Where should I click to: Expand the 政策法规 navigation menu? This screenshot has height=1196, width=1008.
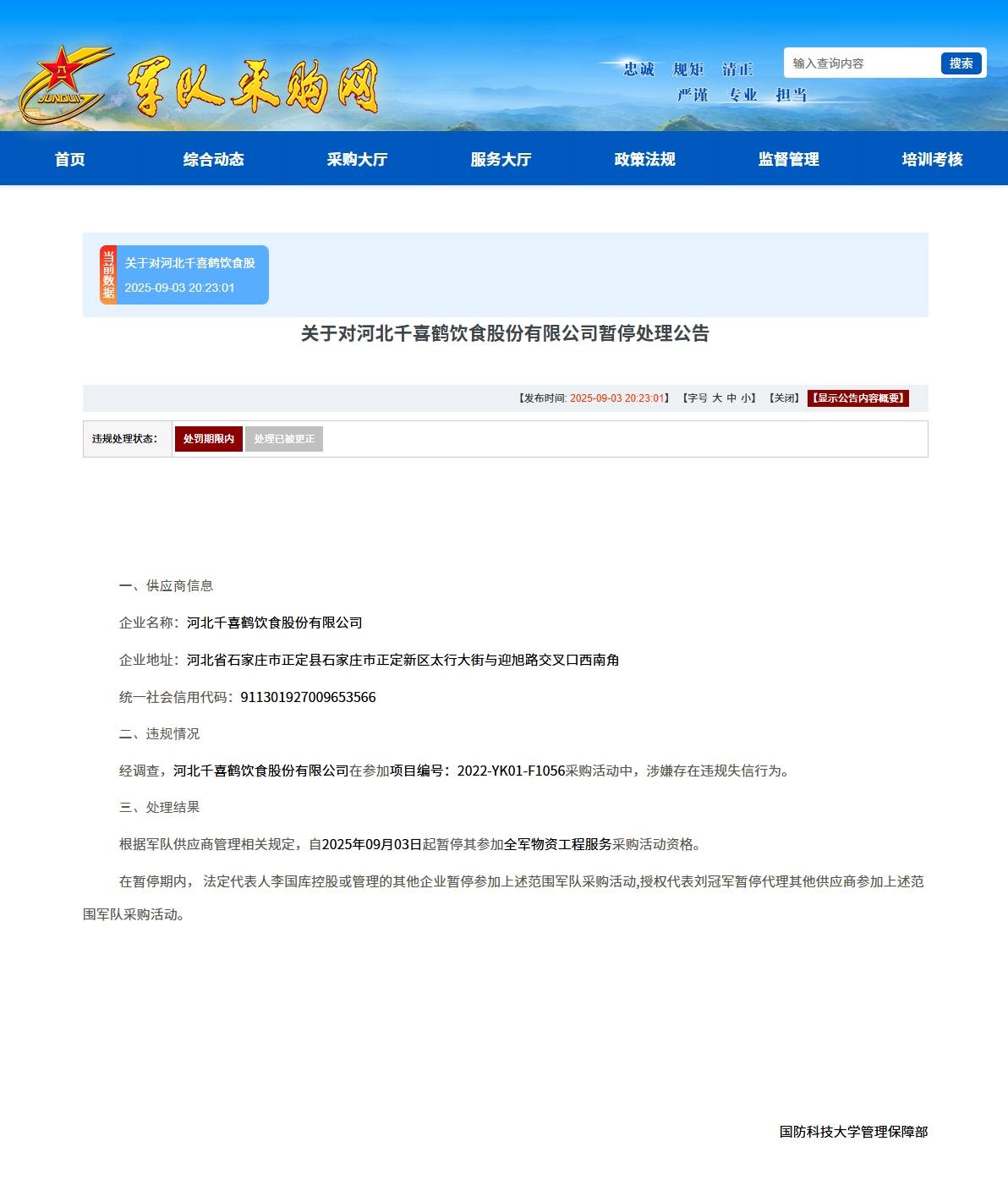tap(645, 159)
